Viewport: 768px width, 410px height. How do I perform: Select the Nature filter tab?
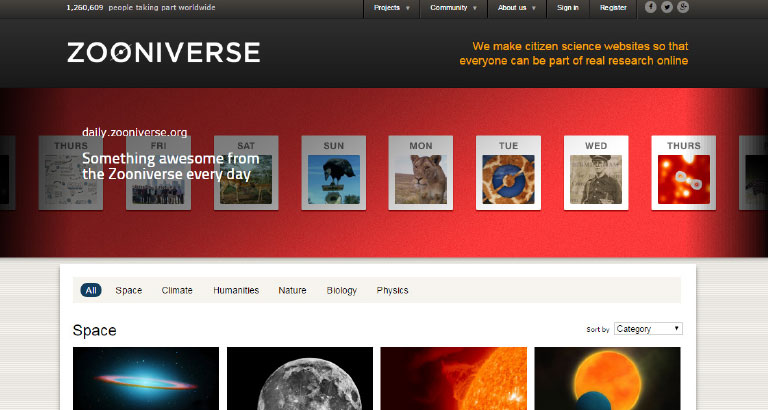point(292,290)
